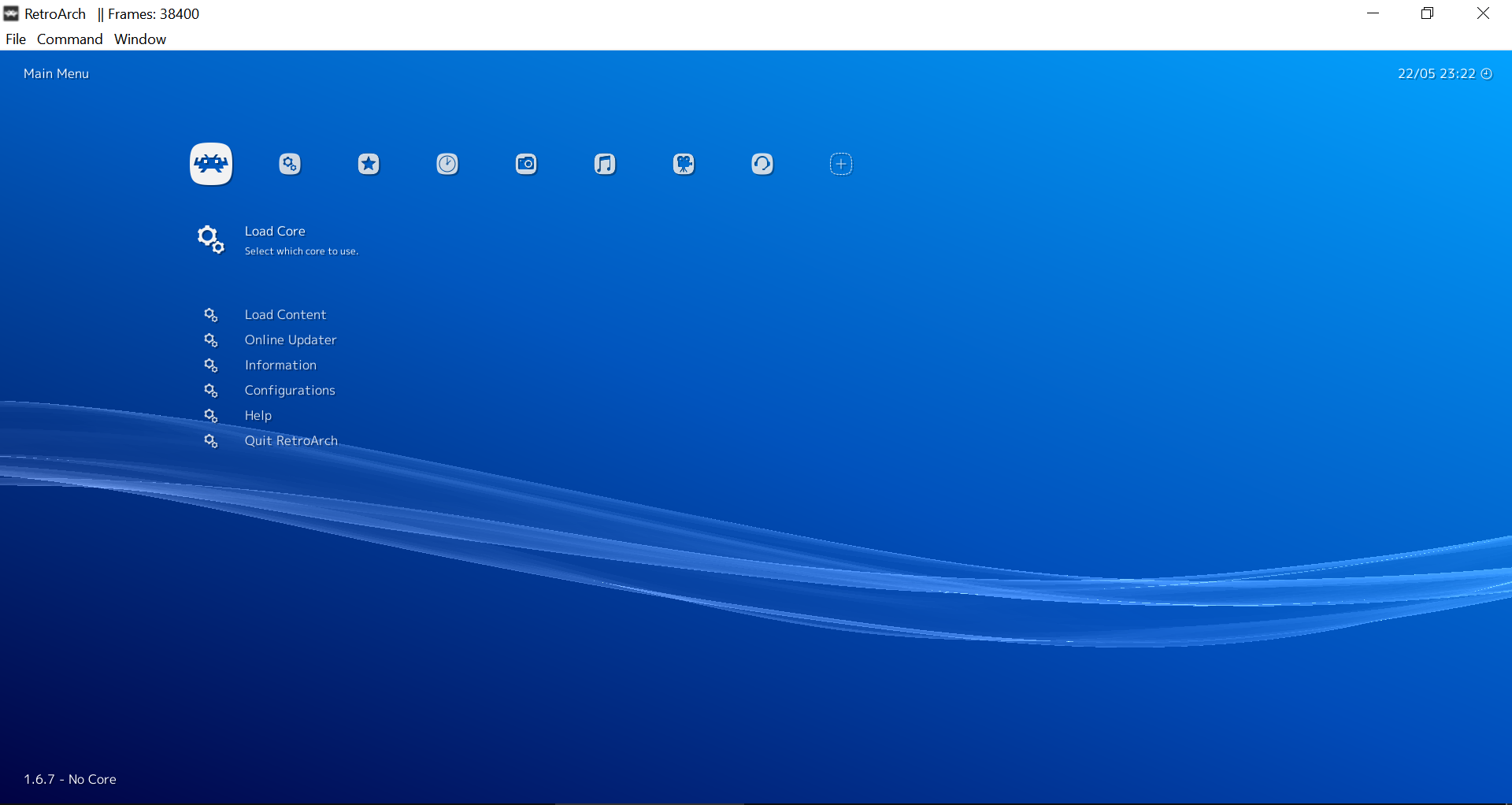Screen dimensions: 1512x805
Task: Open the Command menu
Action: click(x=70, y=39)
